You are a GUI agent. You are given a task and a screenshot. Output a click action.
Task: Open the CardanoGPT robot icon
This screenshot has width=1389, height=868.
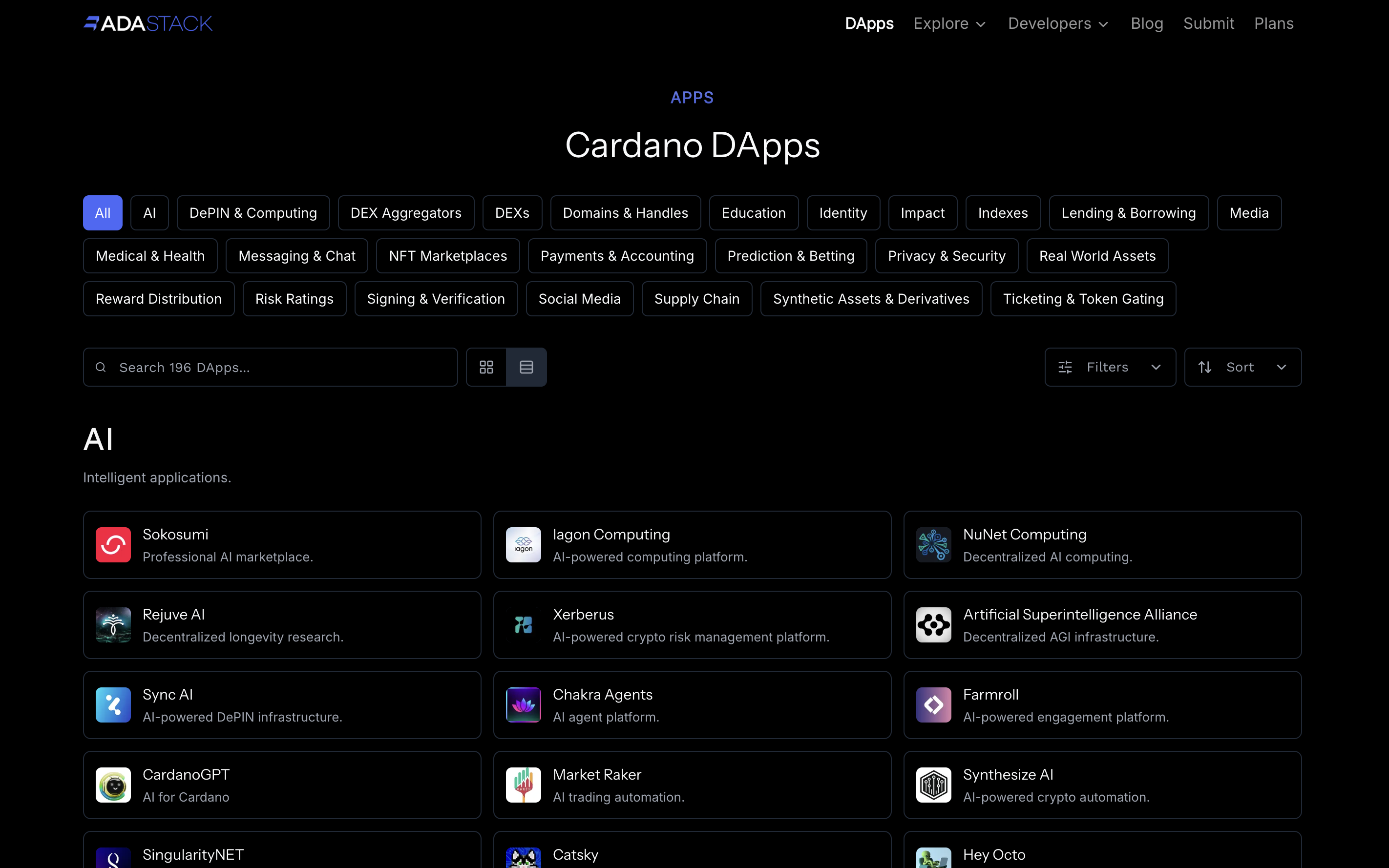click(x=113, y=785)
